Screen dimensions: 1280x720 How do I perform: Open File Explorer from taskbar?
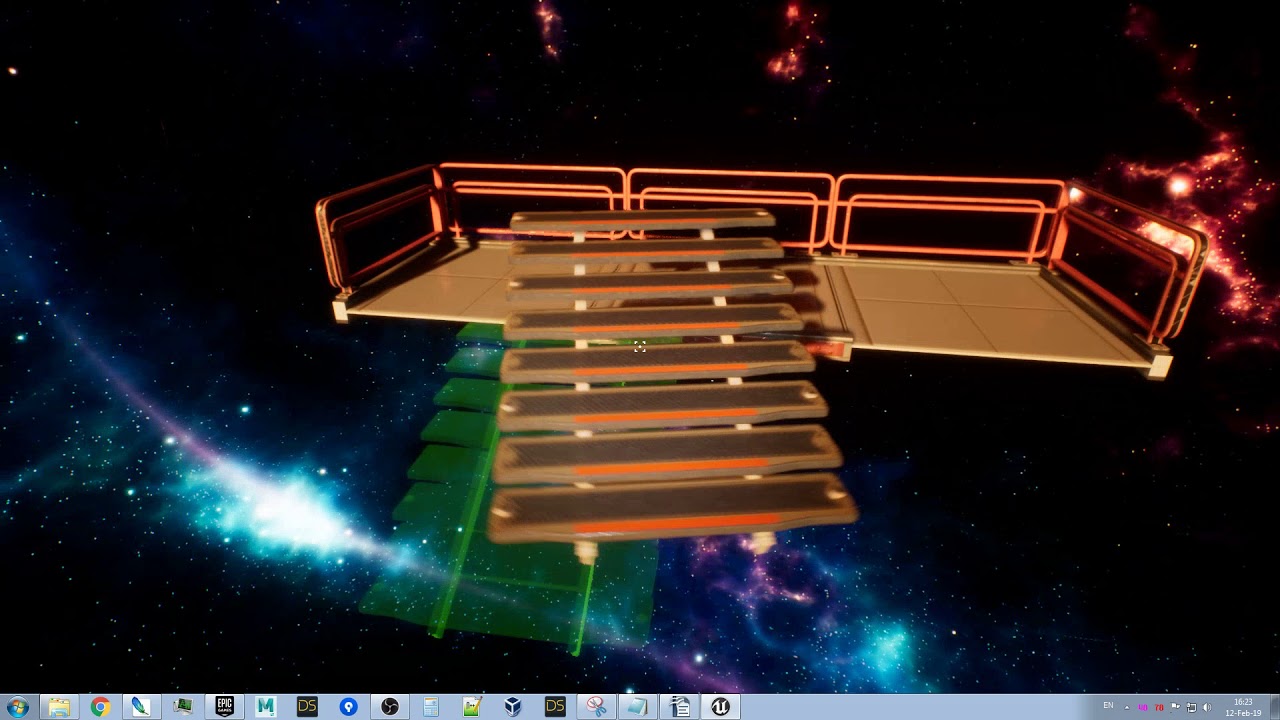click(x=59, y=707)
